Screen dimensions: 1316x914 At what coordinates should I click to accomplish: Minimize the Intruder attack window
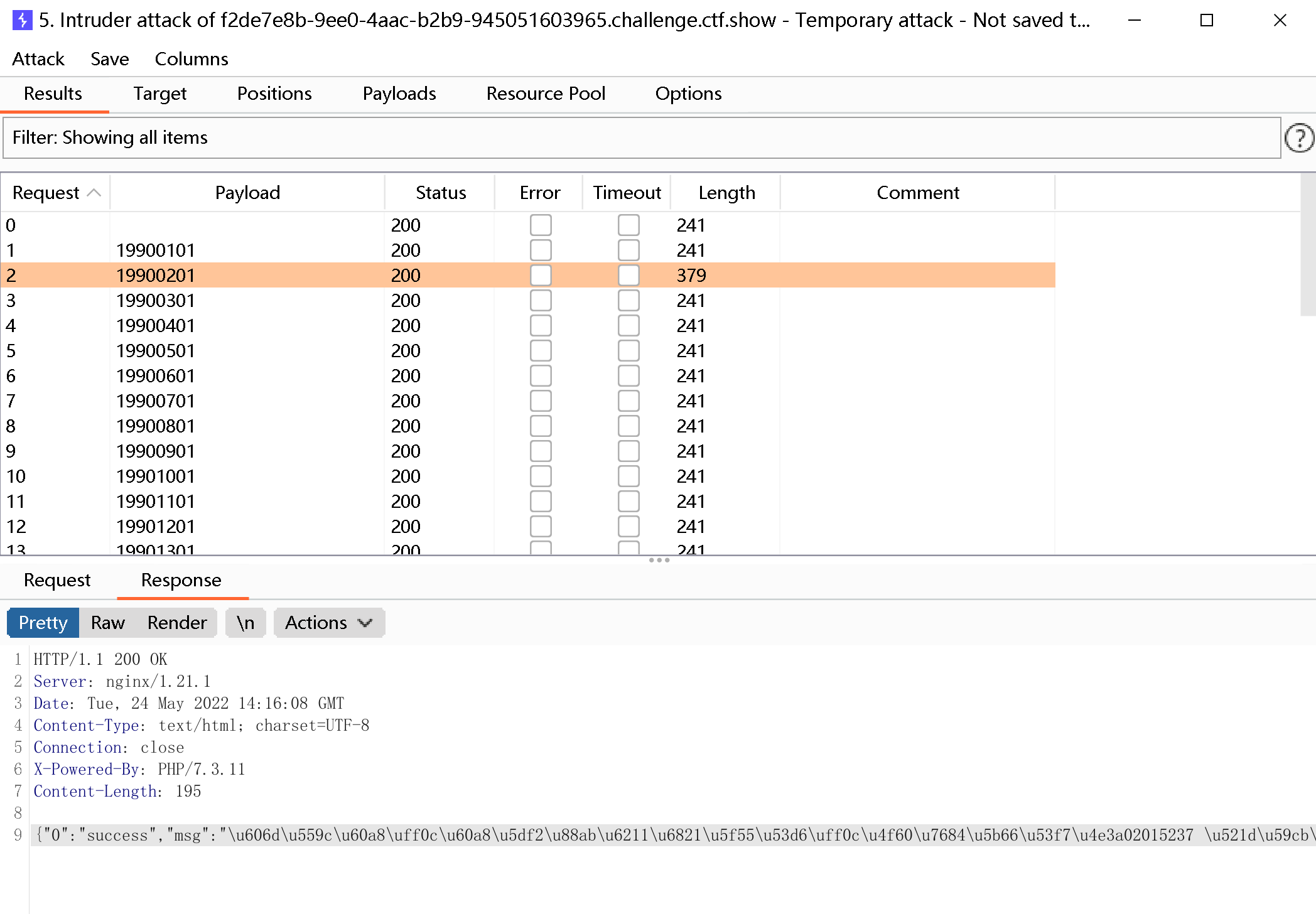click(1134, 20)
